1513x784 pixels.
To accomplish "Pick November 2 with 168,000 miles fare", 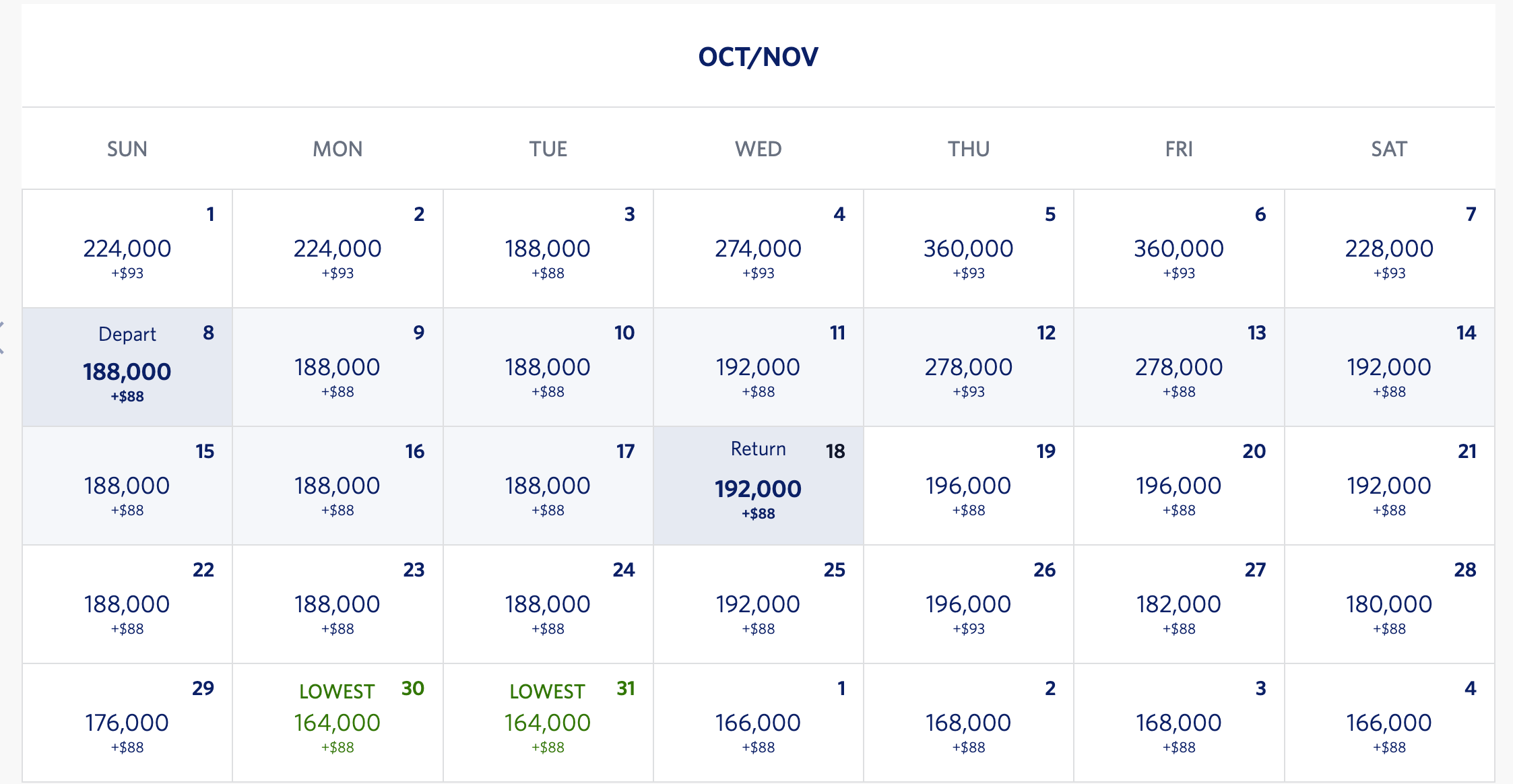I will 969,723.
